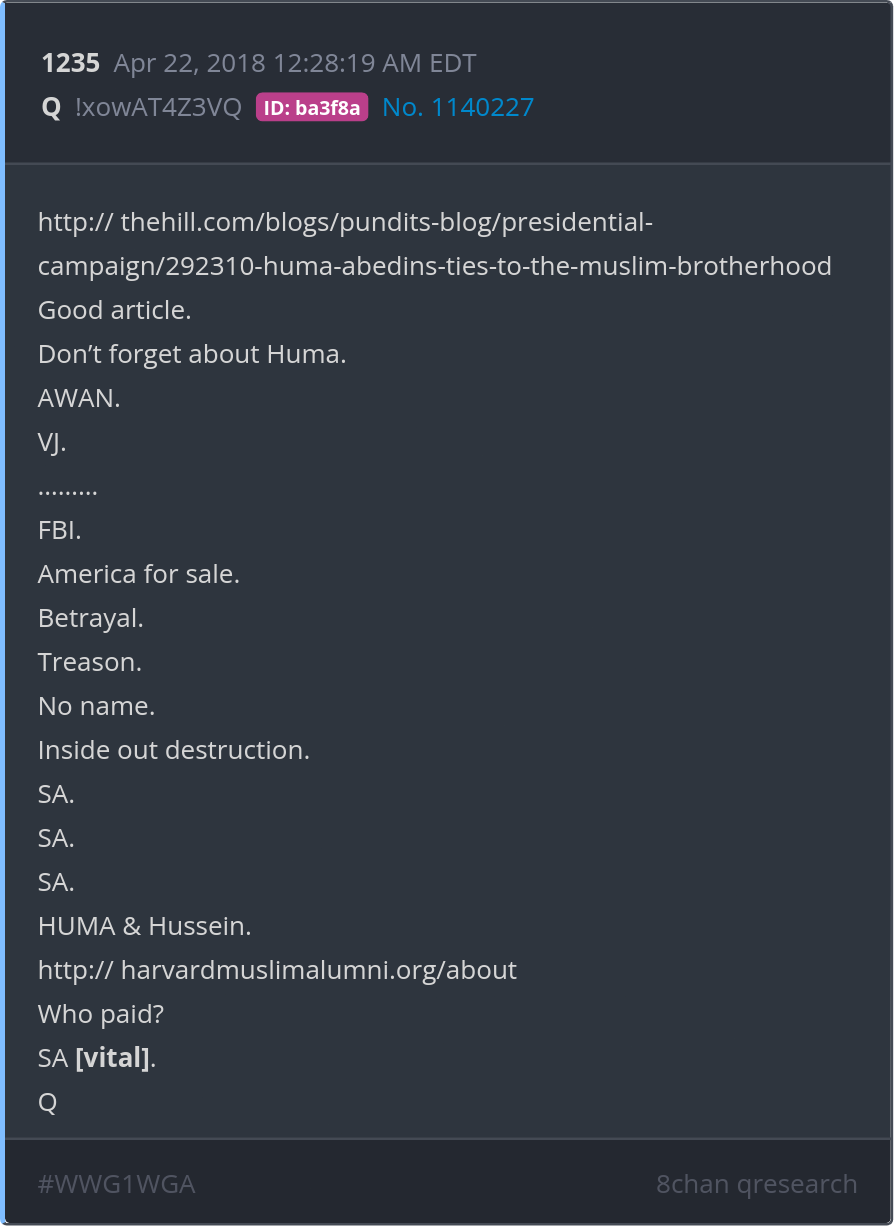Click the Apr 22, 2018 timestamp
Screen dimensions: 894x1226
[295, 64]
